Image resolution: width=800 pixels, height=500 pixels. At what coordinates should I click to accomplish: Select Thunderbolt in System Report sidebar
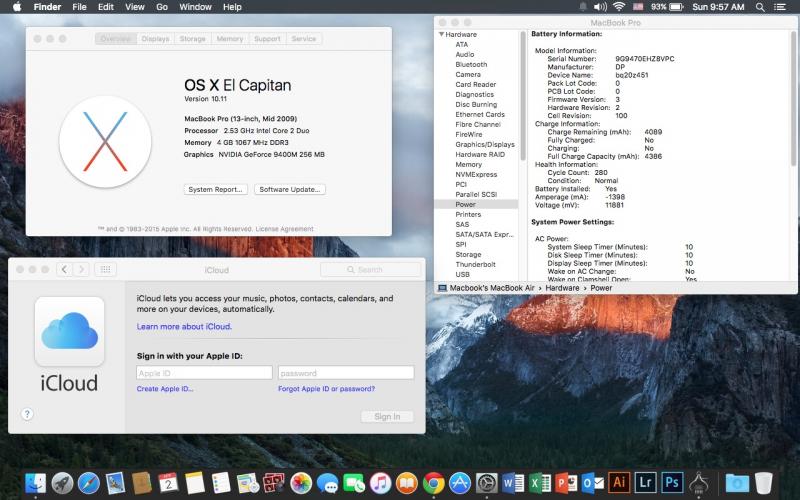pos(476,264)
